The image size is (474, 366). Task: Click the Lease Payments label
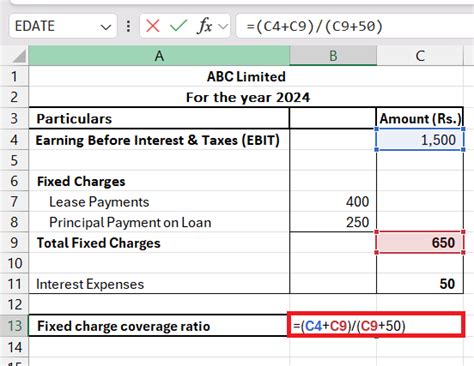click(x=99, y=202)
